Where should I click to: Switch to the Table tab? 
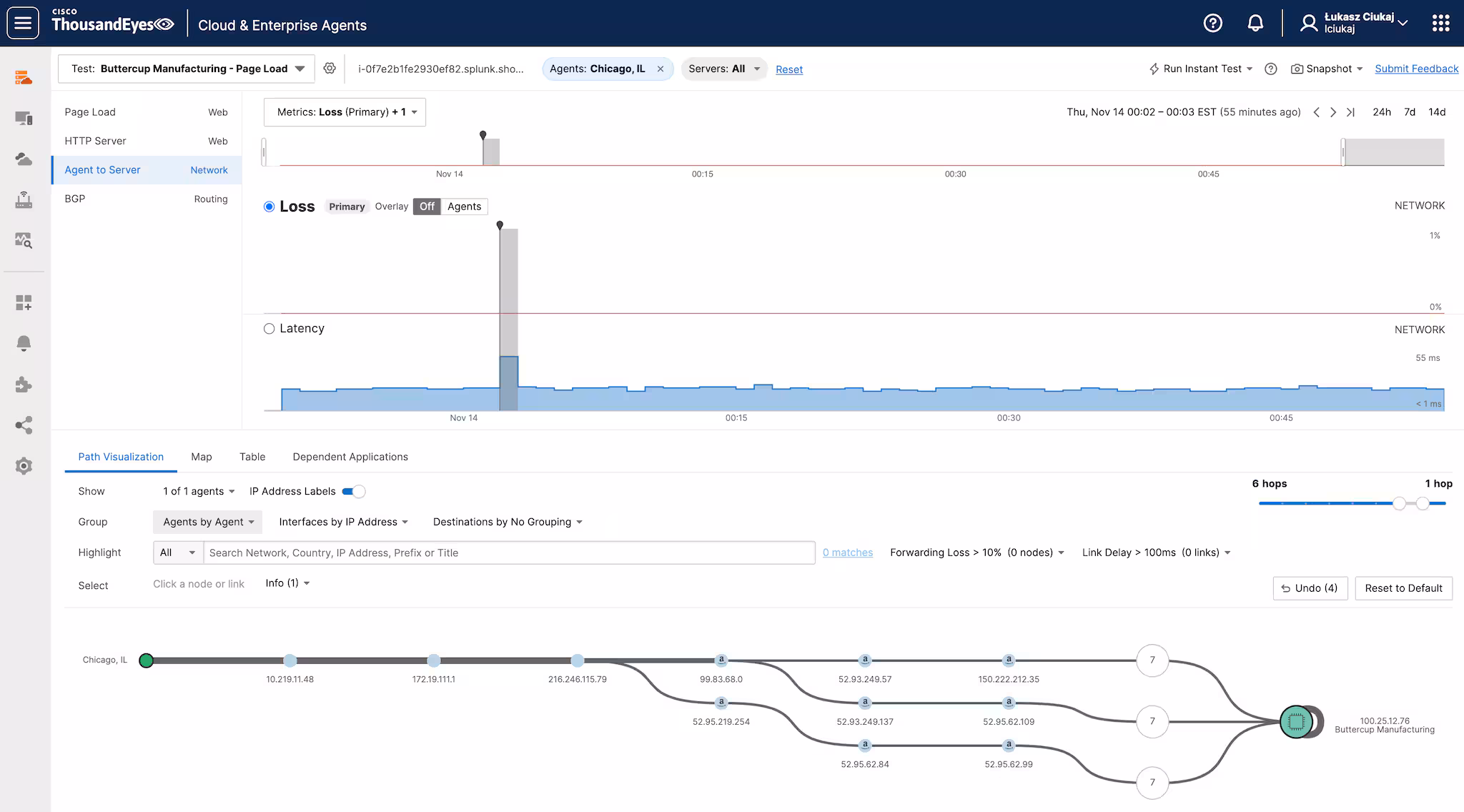(252, 457)
